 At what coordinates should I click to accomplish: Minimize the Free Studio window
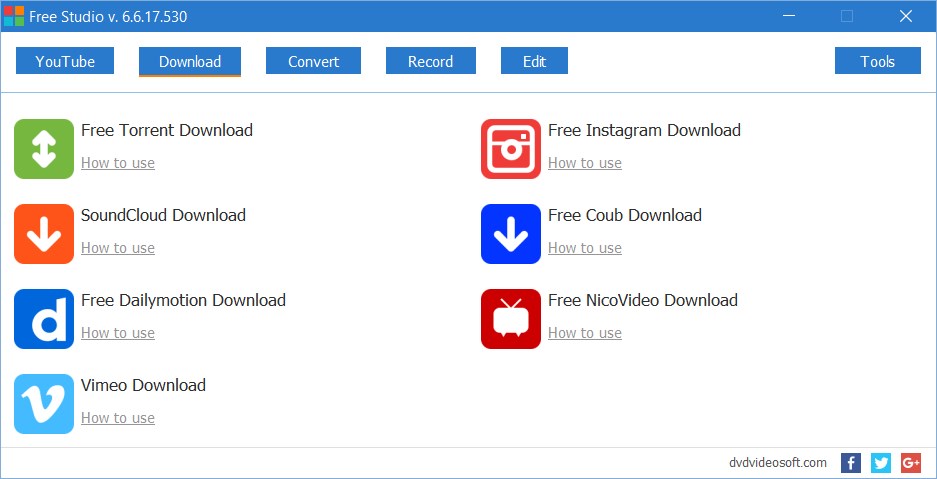[x=789, y=16]
